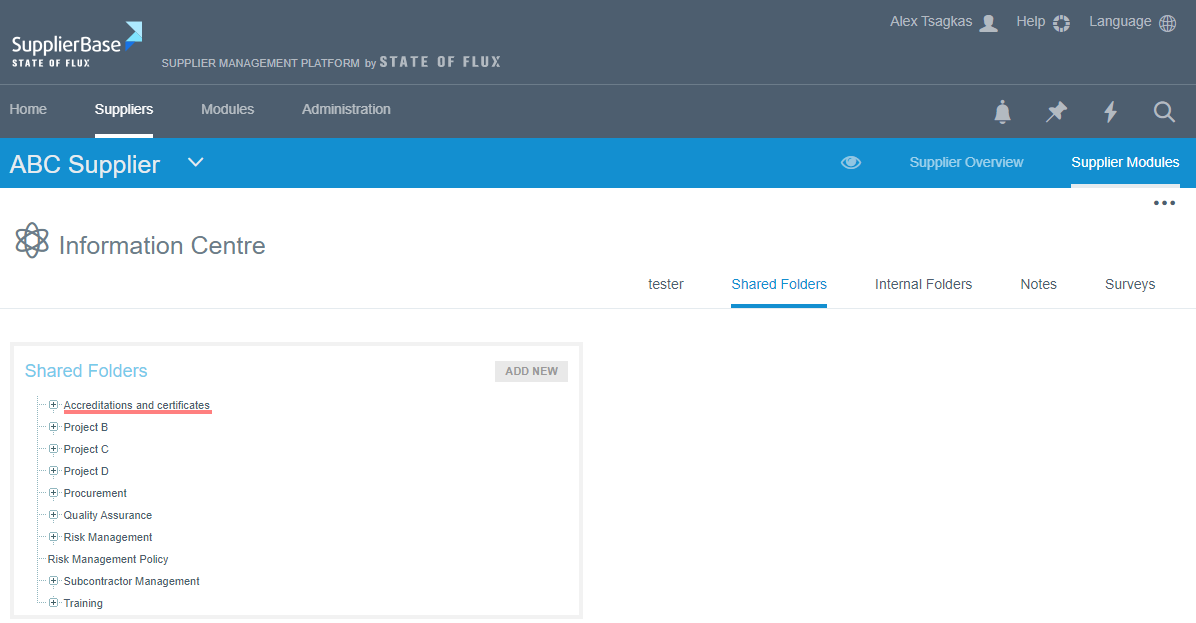Go to Supplier Overview

[966, 162]
